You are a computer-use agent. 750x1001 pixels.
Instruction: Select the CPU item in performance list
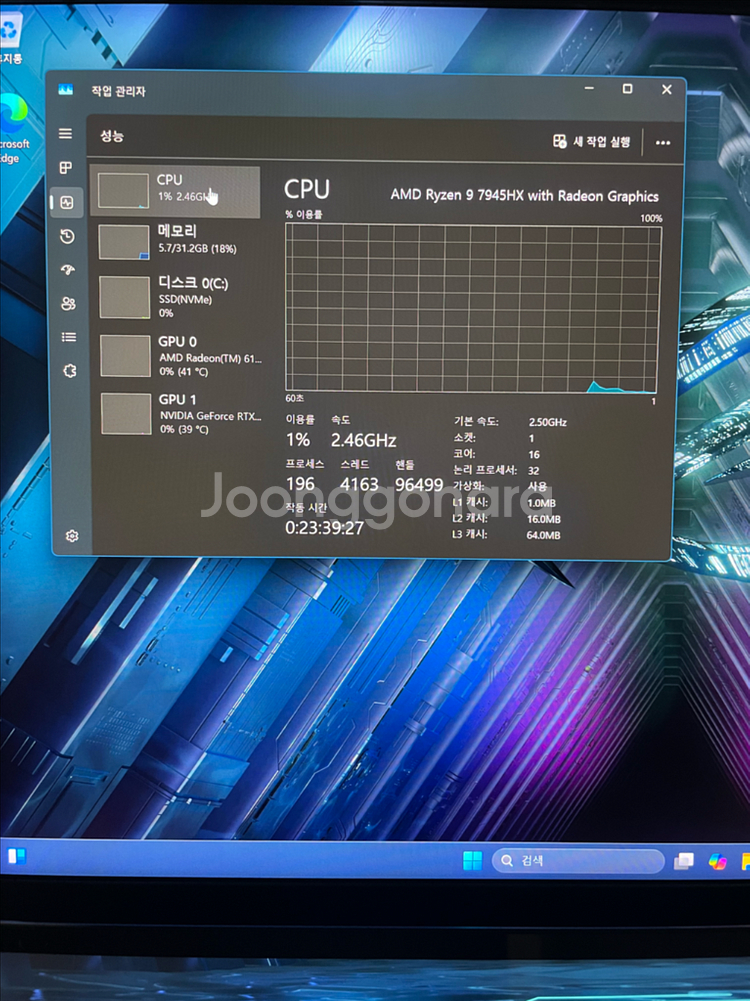(175, 192)
